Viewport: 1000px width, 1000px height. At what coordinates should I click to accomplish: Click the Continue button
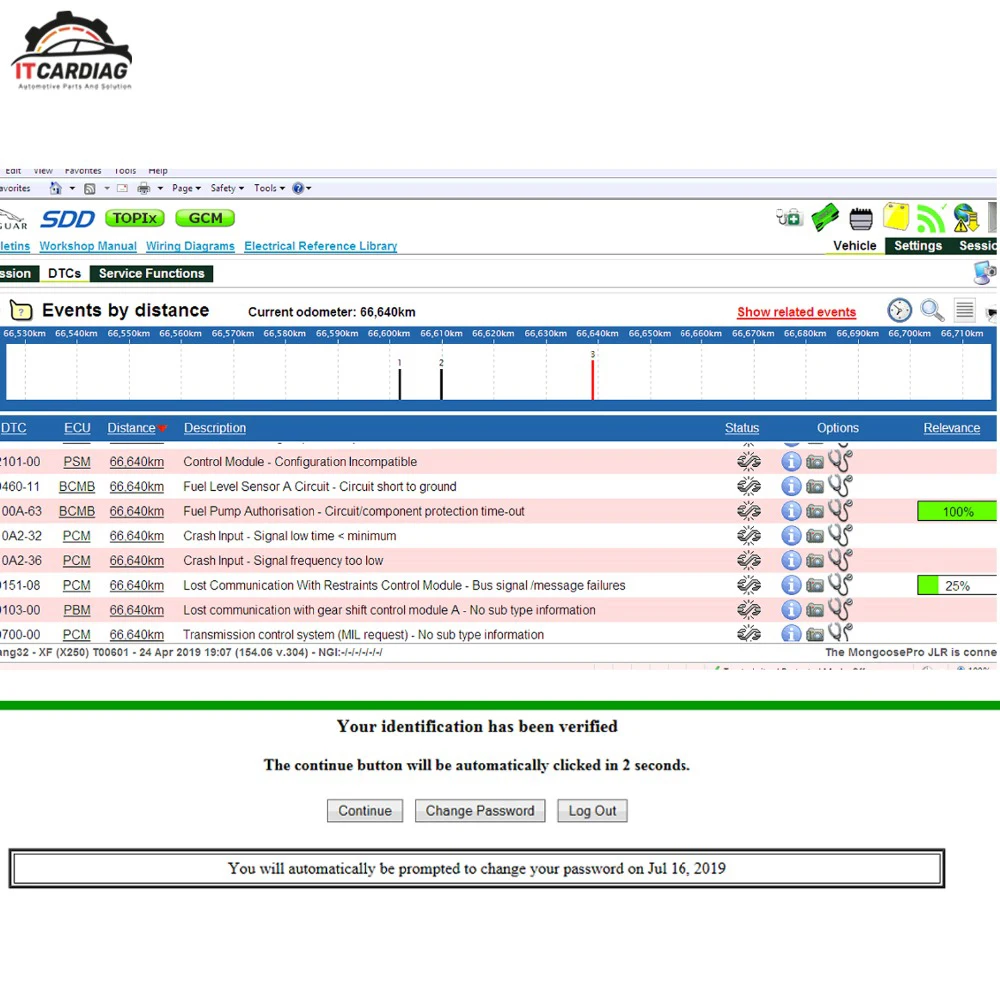point(365,811)
